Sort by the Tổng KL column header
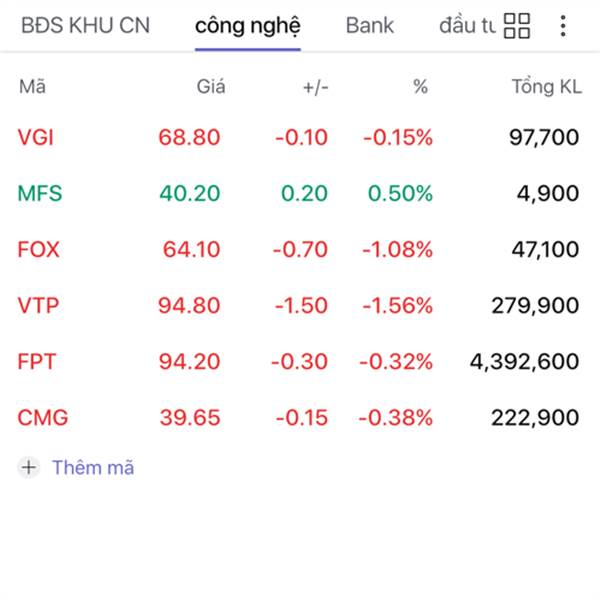The image size is (600, 600). coord(546,87)
